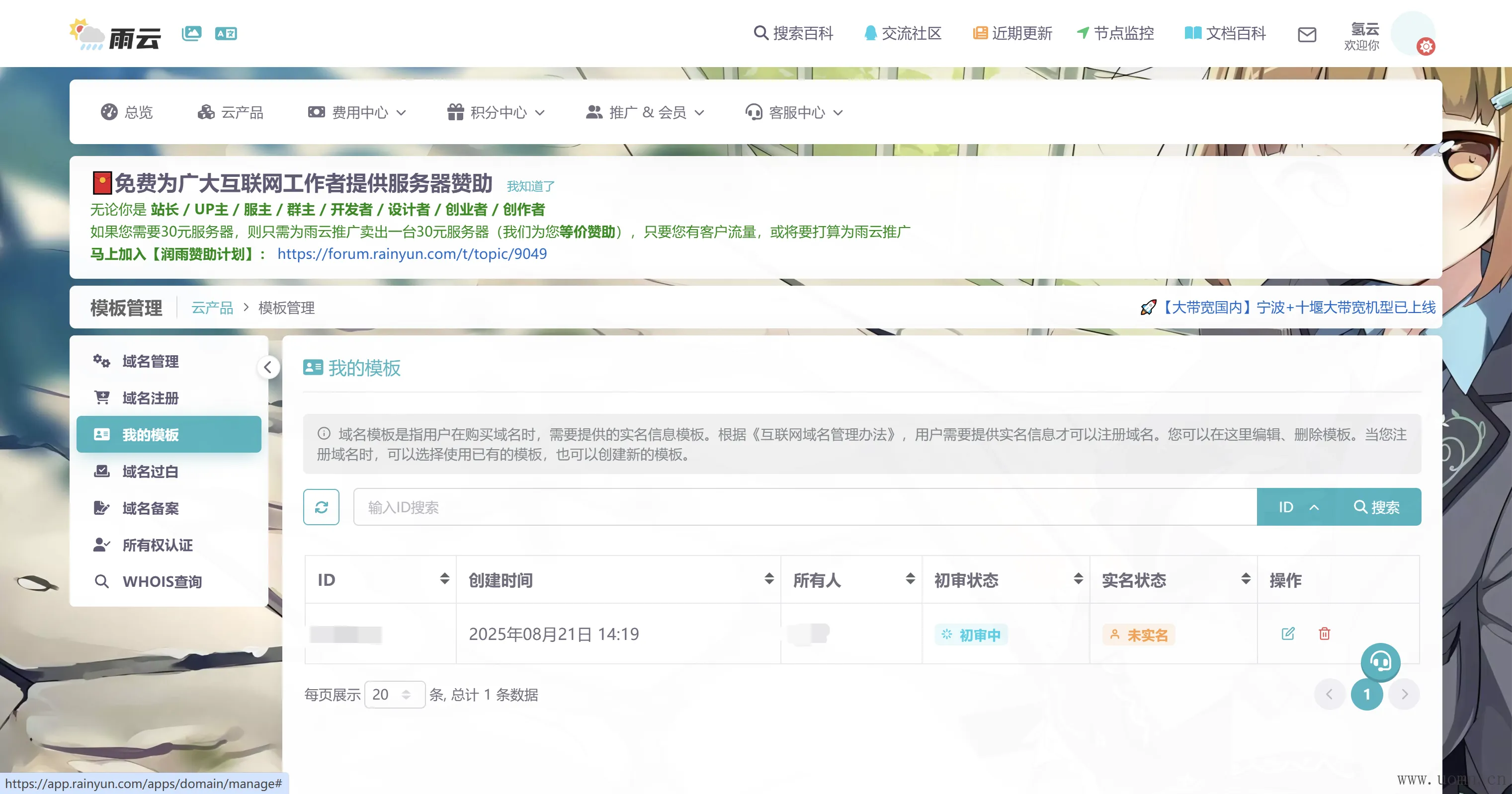This screenshot has width=1512, height=794.
Task: Open the forum.rainyun.com sponsorship link
Action: click(412, 254)
